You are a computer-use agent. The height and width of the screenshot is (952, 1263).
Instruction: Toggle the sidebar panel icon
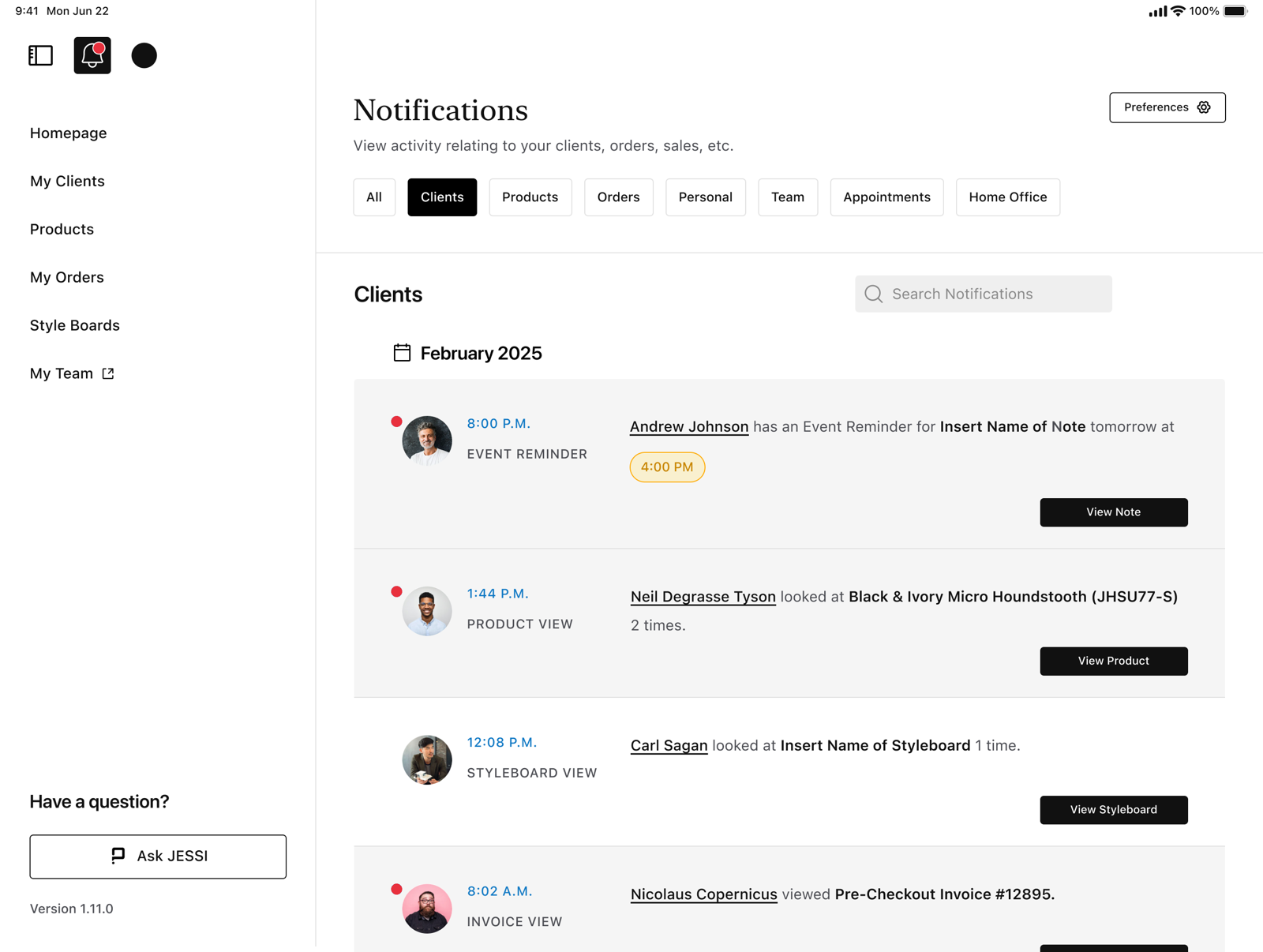[40, 55]
